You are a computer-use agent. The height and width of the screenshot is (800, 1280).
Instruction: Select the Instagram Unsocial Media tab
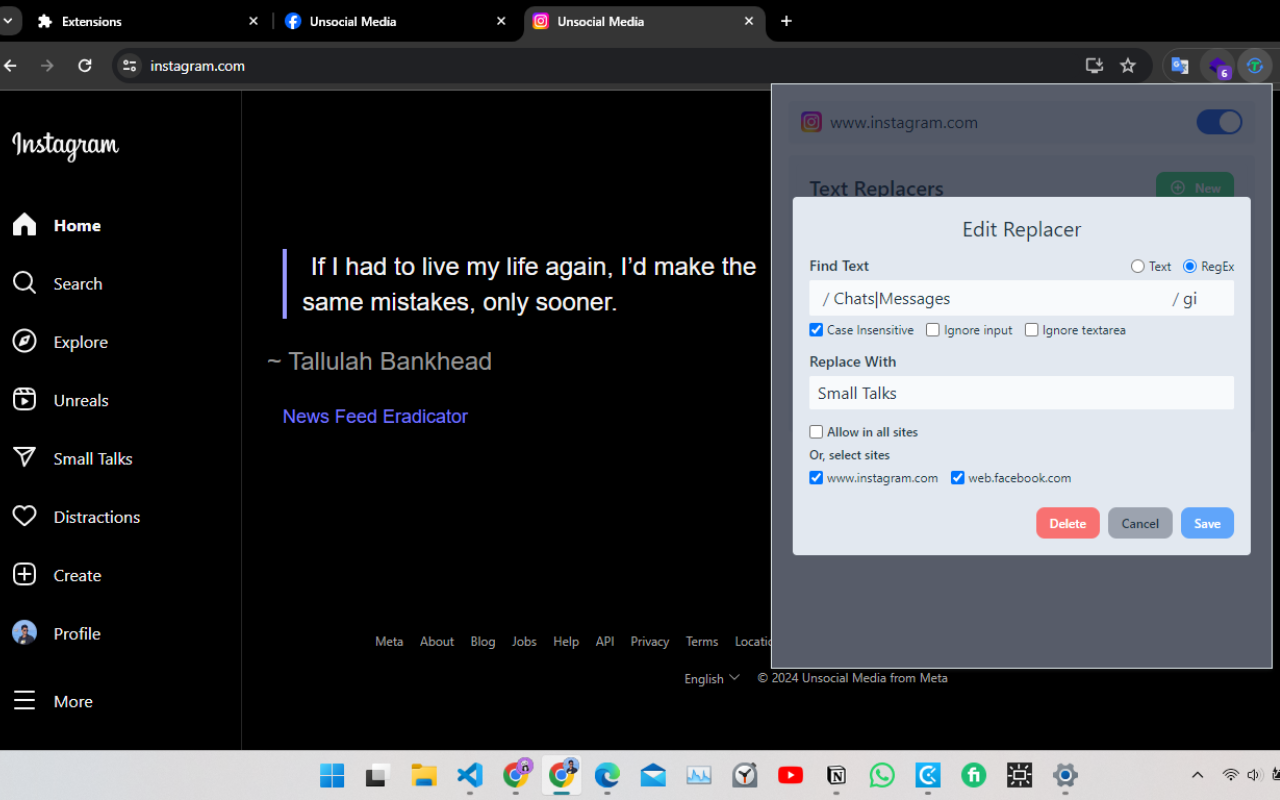coord(644,21)
